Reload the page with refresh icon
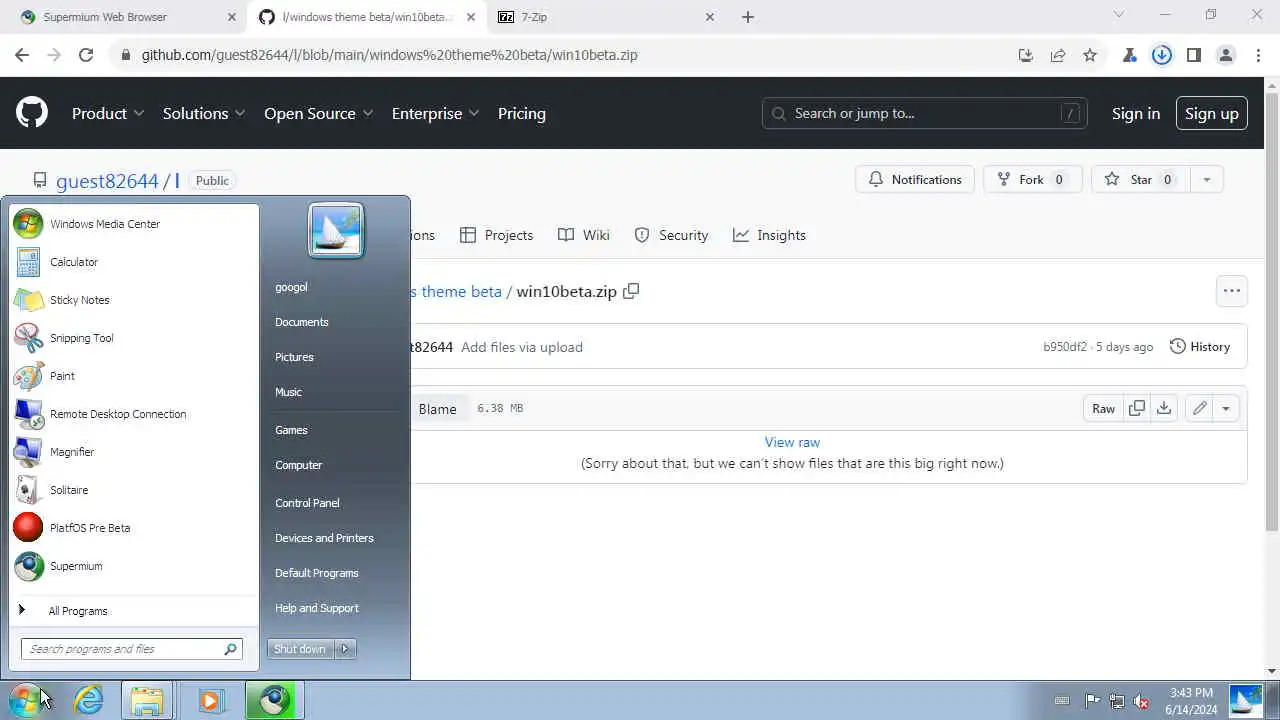This screenshot has height=720, width=1280. coord(86,55)
